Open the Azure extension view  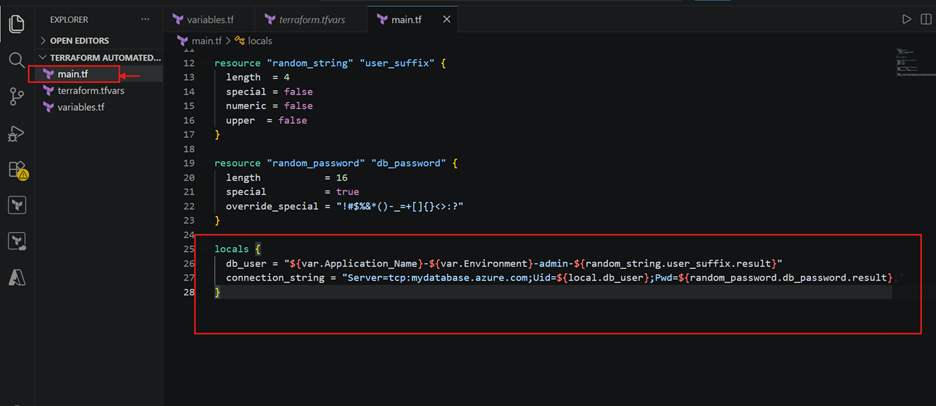pyautogui.click(x=17, y=277)
